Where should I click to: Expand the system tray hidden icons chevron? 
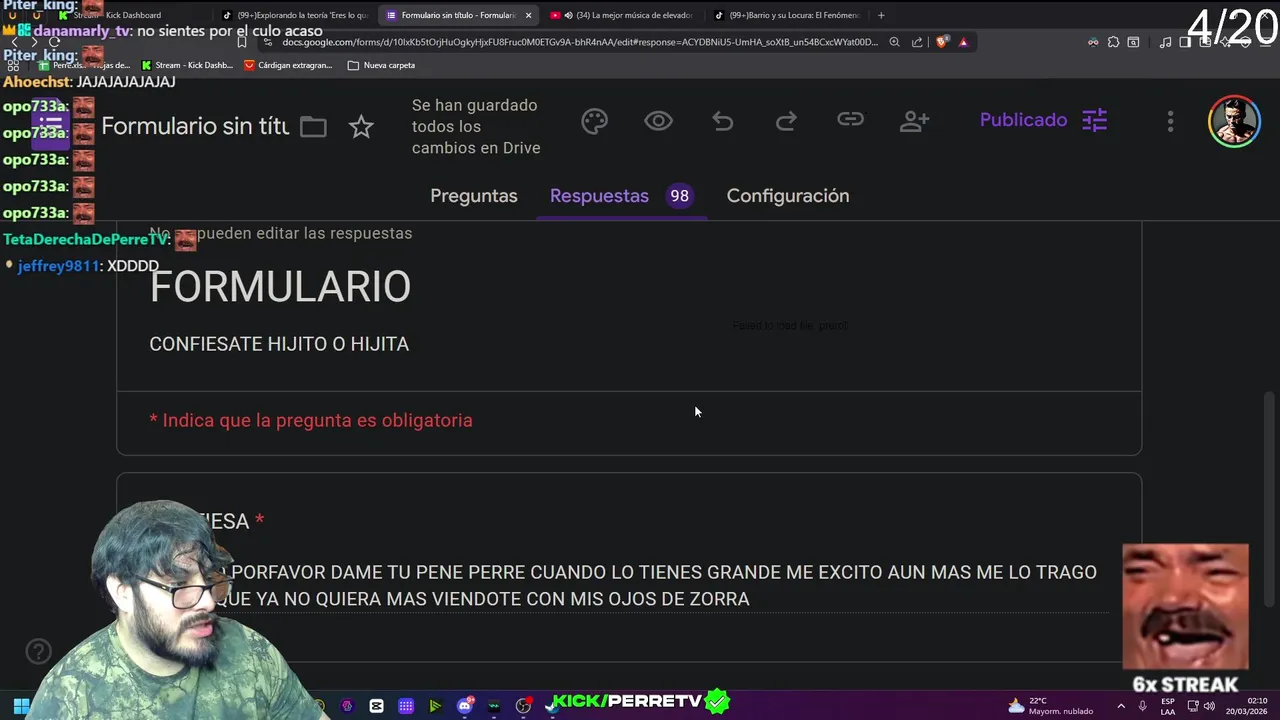1120,706
